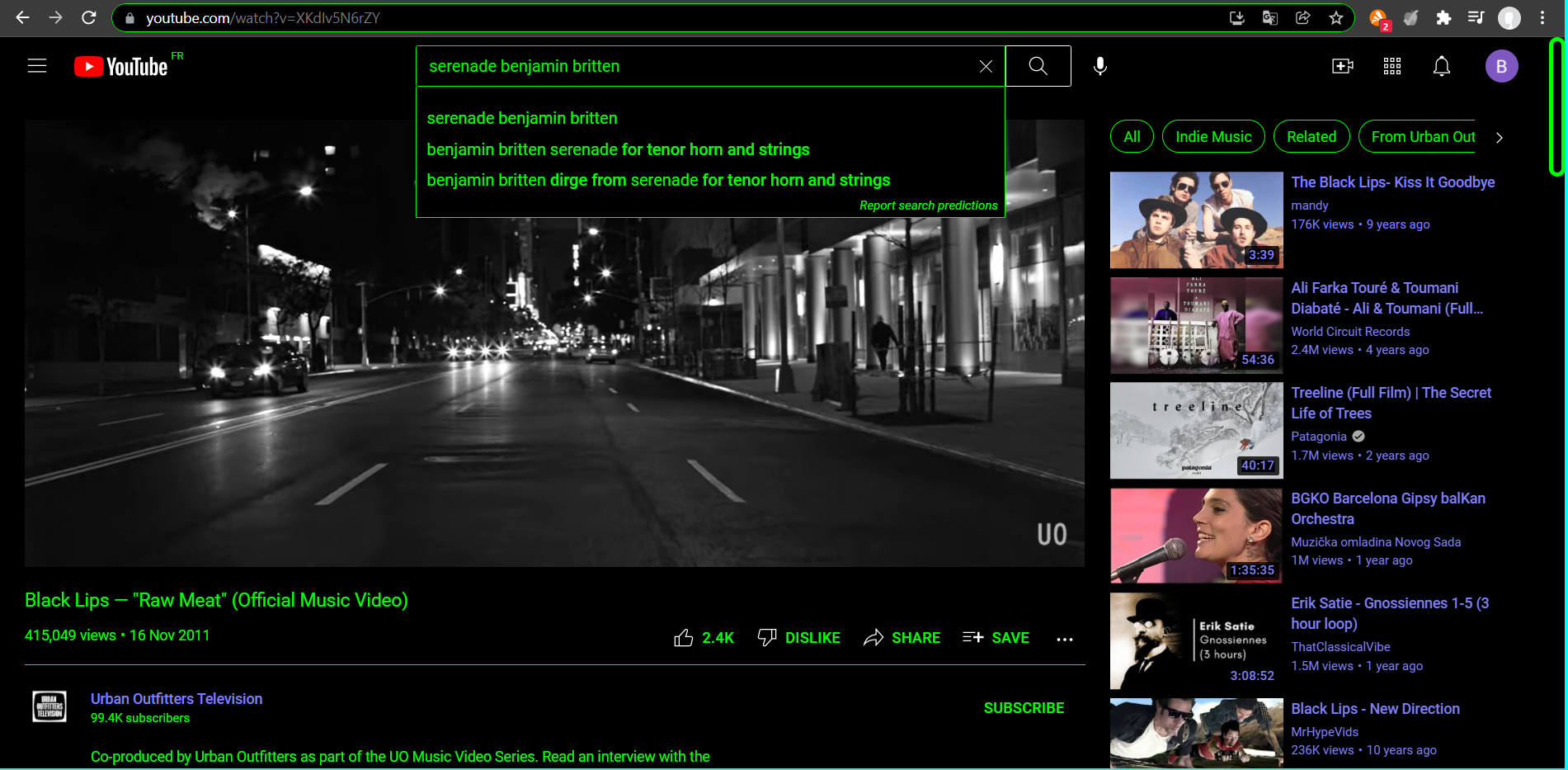Translate this page icon
The height and width of the screenshot is (770, 1568).
coord(1270,17)
